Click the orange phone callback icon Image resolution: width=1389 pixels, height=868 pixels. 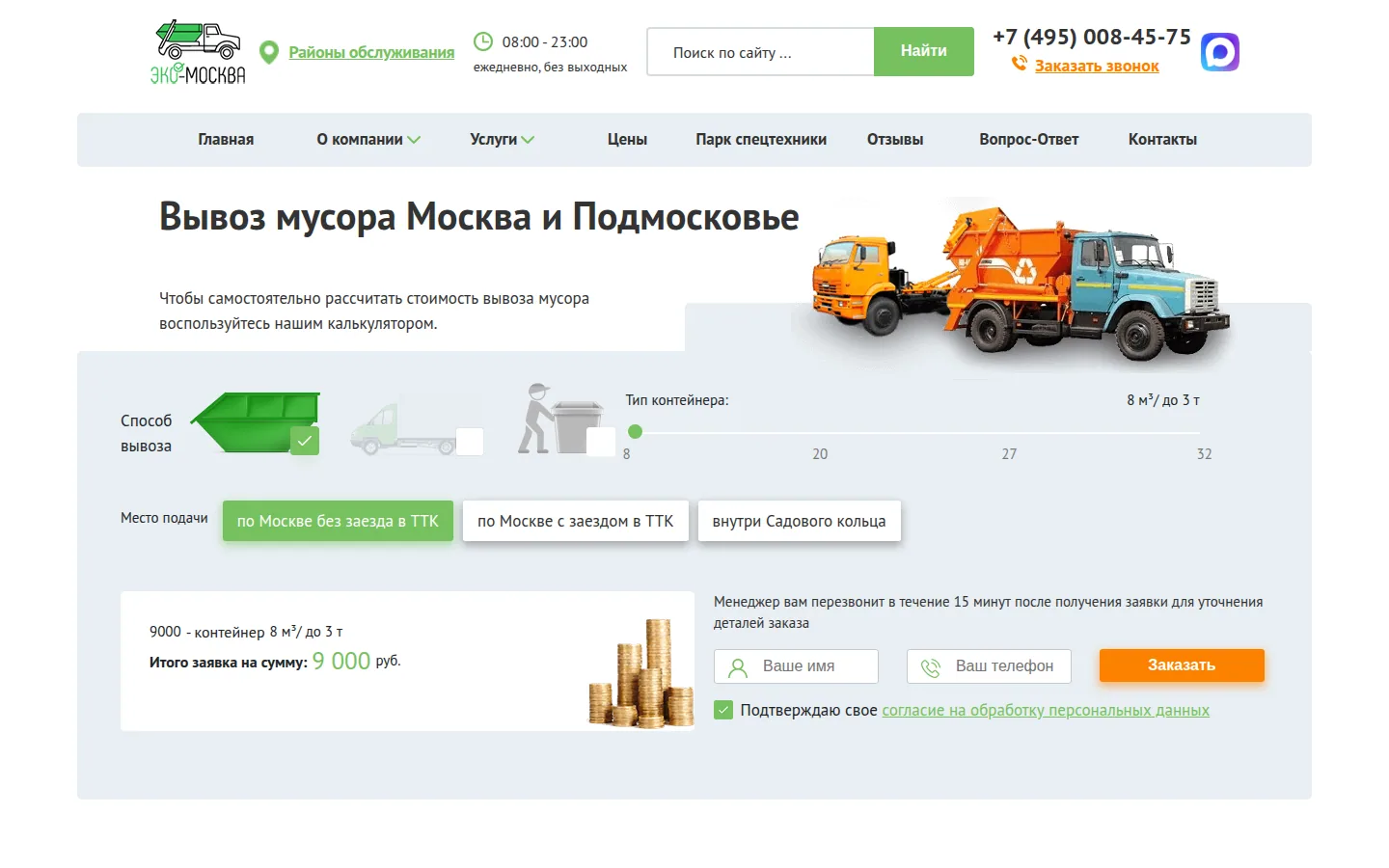pyautogui.click(x=1019, y=65)
